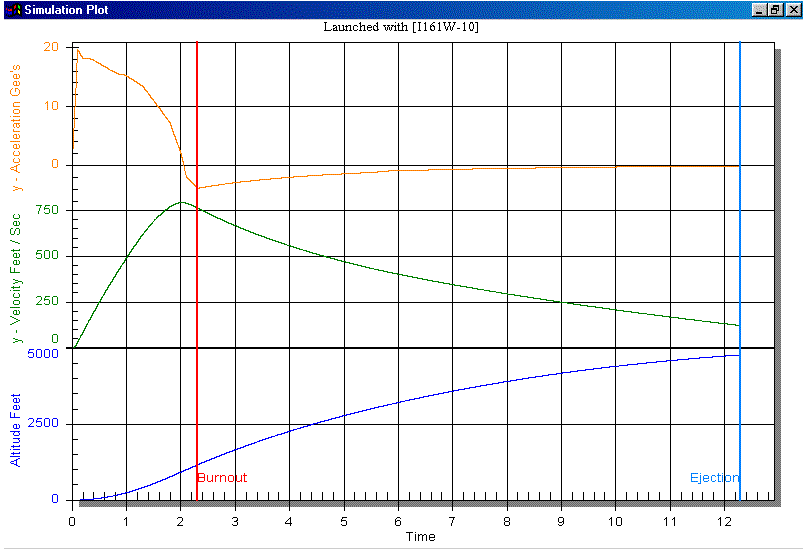Restore the Simulation Plot window size
The height and width of the screenshot is (549, 803).
click(775, 10)
